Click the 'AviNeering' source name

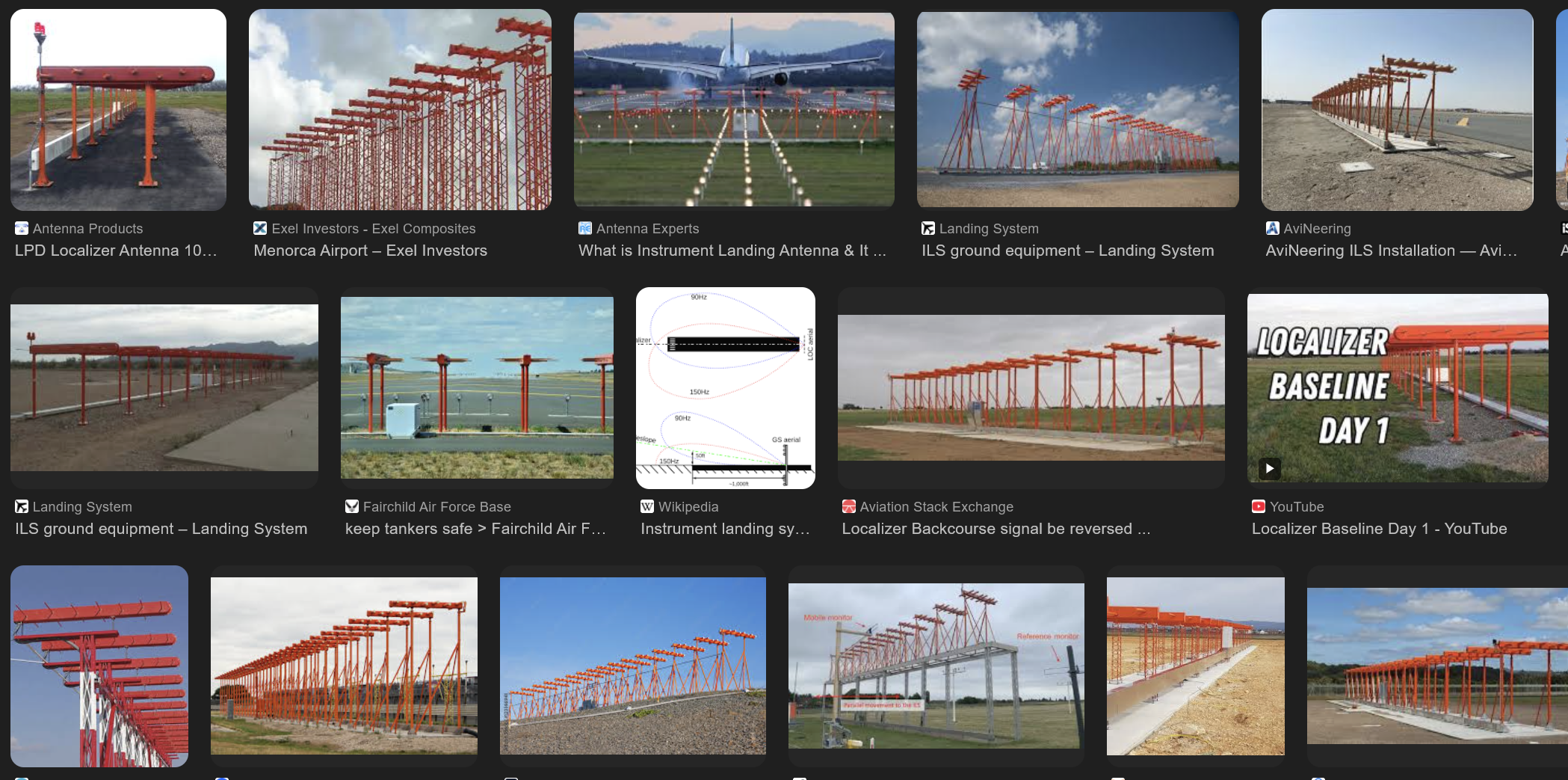point(1317,228)
